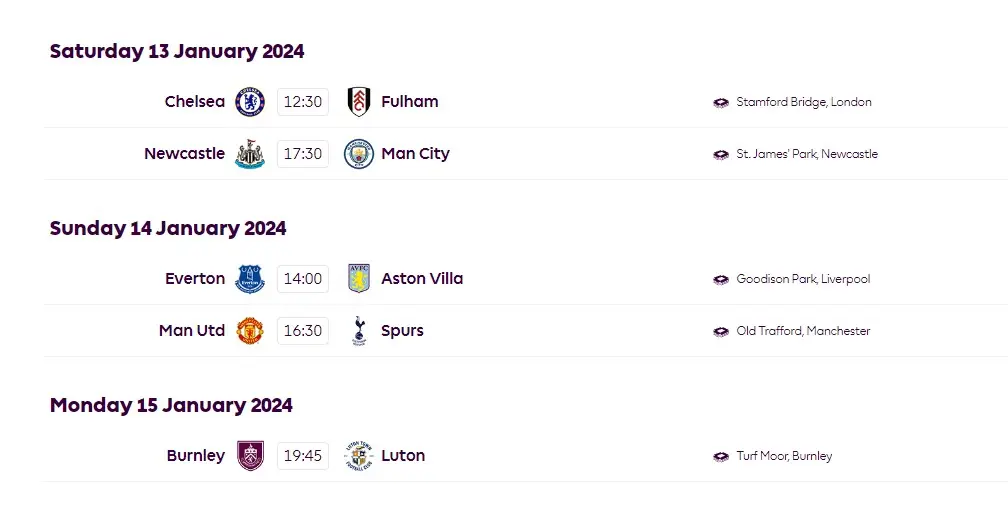Click the Burnley club crest
Viewport: 1008px width, 512px height.
(x=250, y=455)
